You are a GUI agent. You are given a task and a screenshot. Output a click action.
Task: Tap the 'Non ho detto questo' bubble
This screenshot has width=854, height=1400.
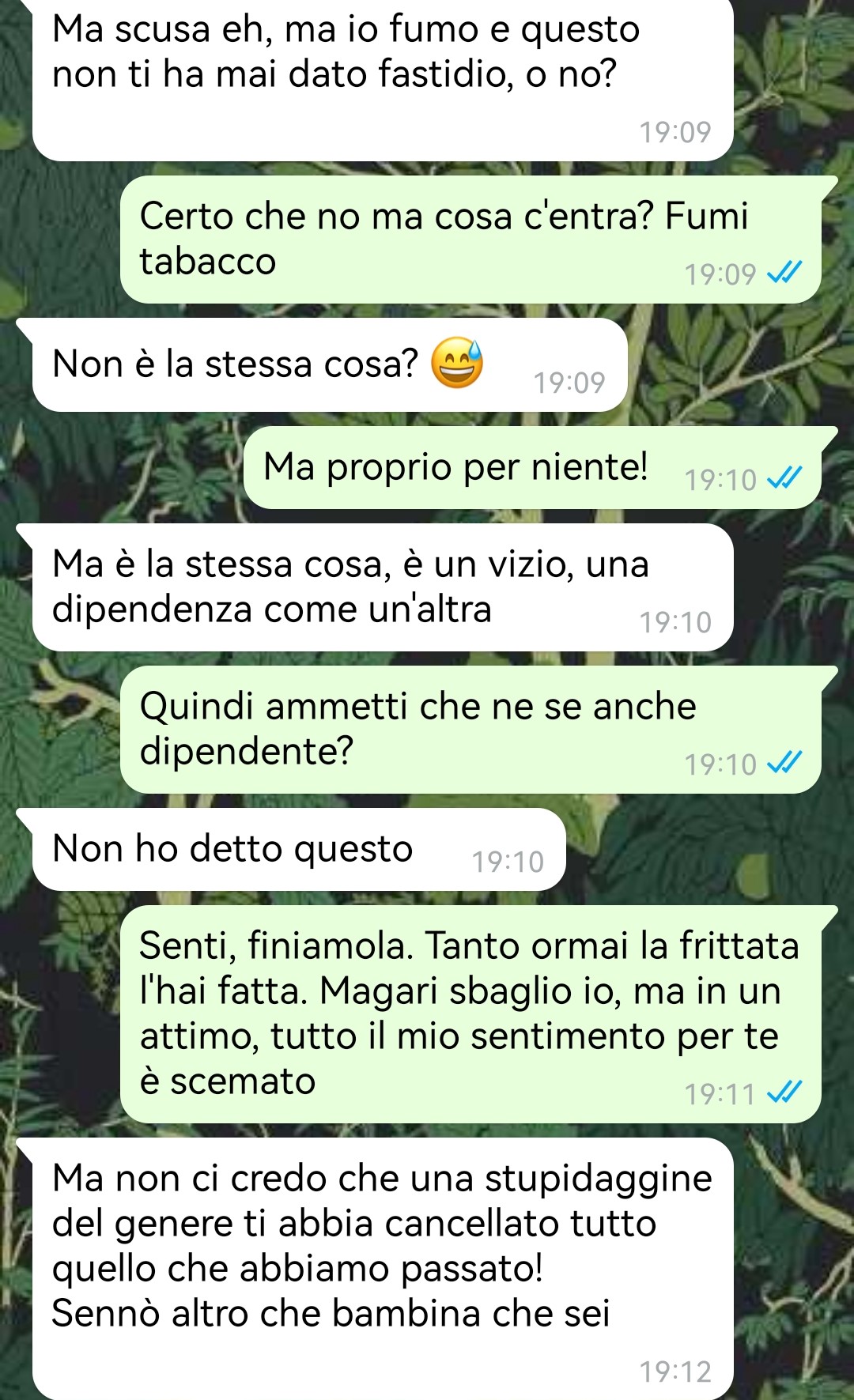(x=299, y=850)
